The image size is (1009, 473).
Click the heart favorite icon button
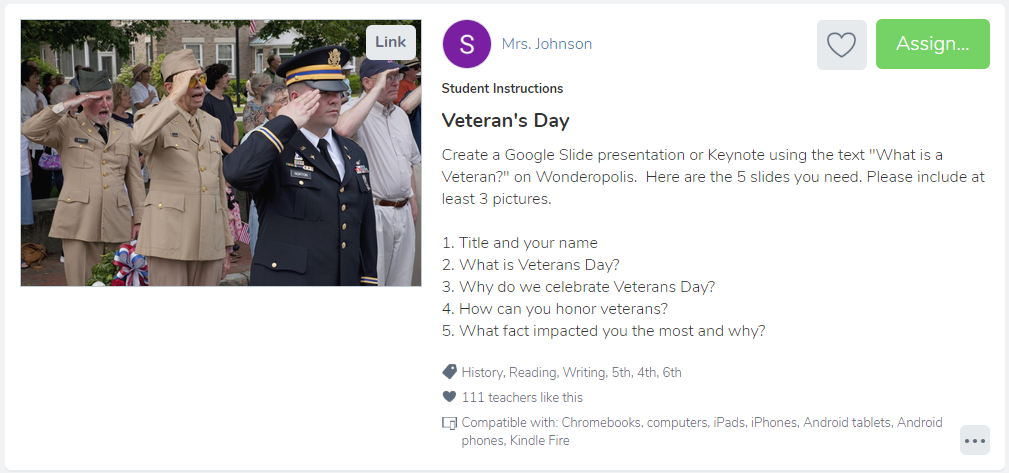point(841,44)
